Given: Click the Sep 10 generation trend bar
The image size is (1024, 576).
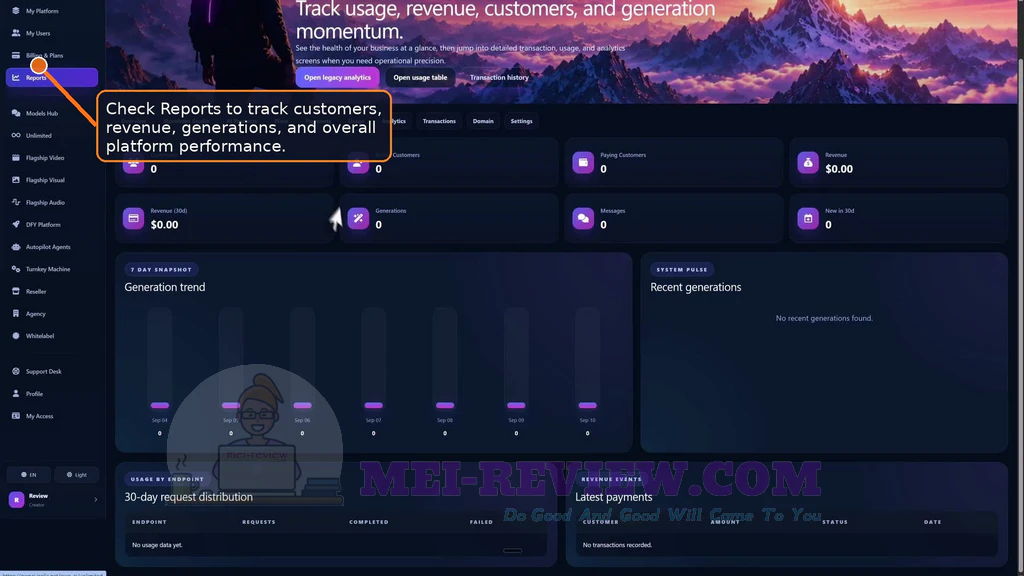Looking at the screenshot, I should tap(588, 359).
